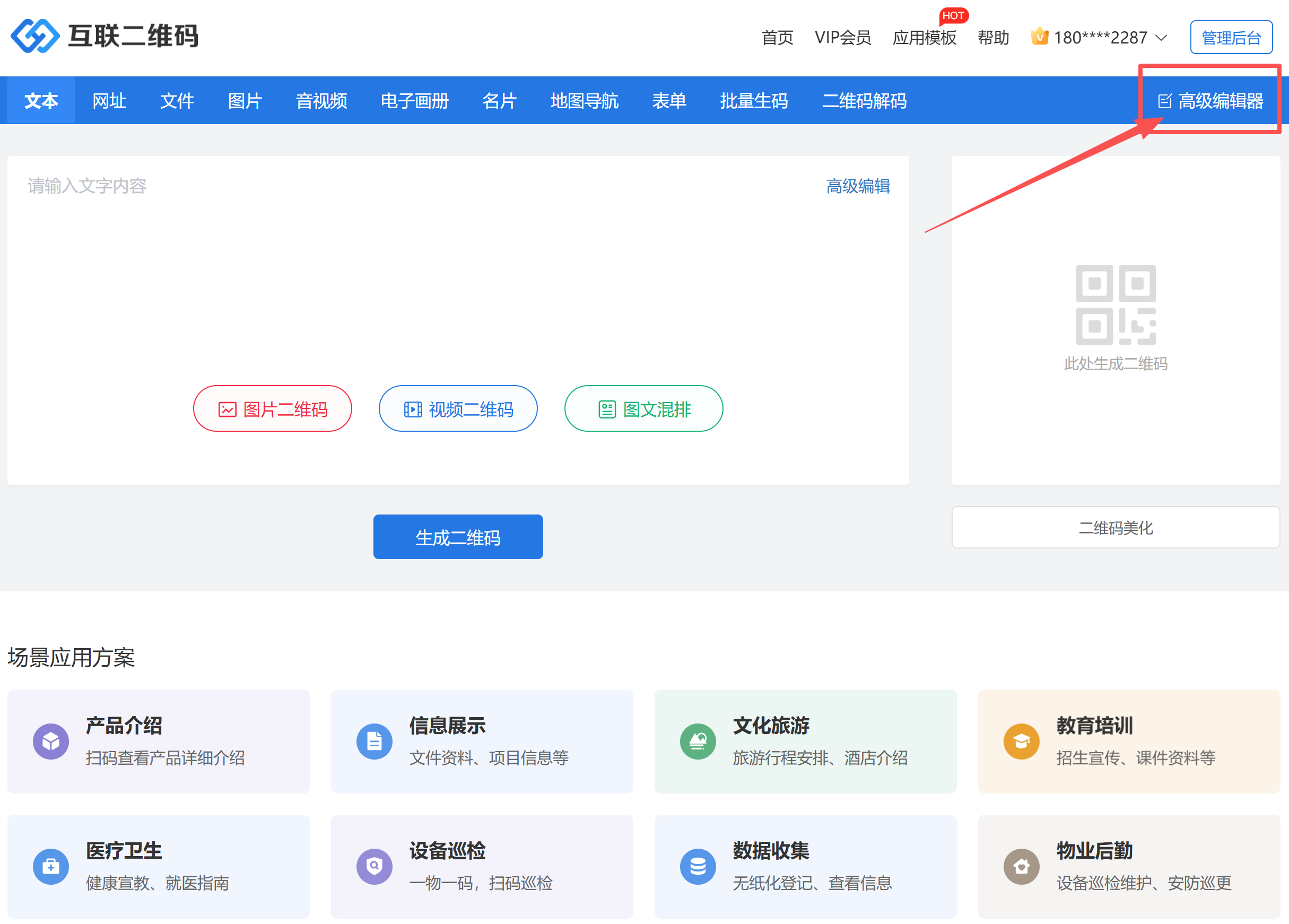This screenshot has height=924, width=1289.
Task: Click the 旅游行程安排、酒店介绍 description
Action: 820,757
